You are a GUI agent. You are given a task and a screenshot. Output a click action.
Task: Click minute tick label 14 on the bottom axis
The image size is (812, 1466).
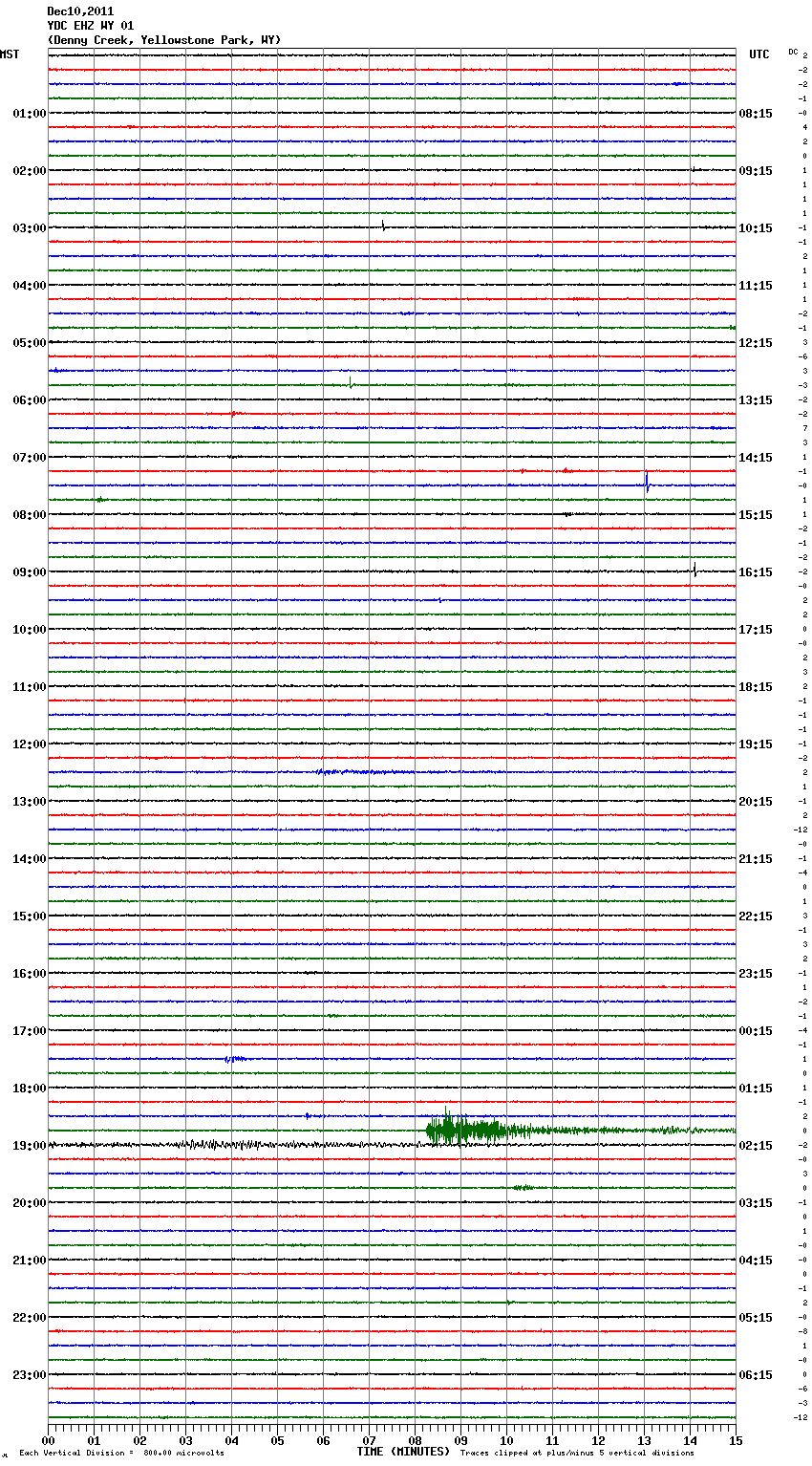pos(690,1440)
